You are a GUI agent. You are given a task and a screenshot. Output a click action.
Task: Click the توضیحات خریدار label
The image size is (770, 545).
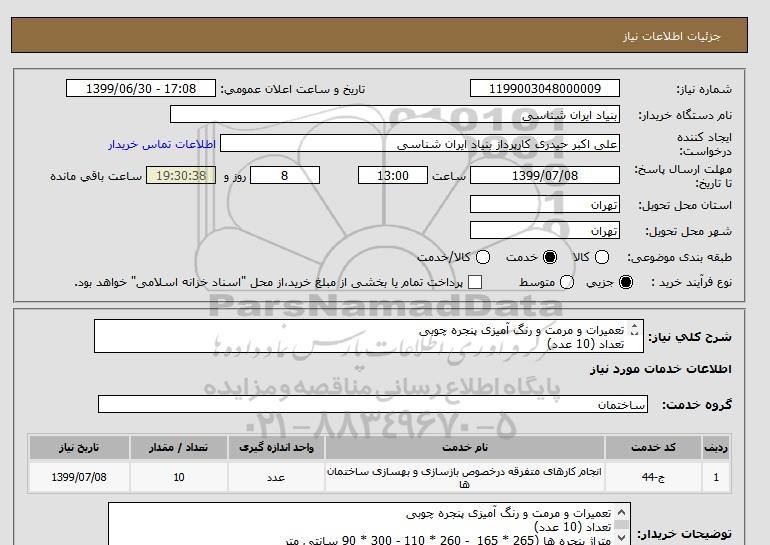(684, 533)
